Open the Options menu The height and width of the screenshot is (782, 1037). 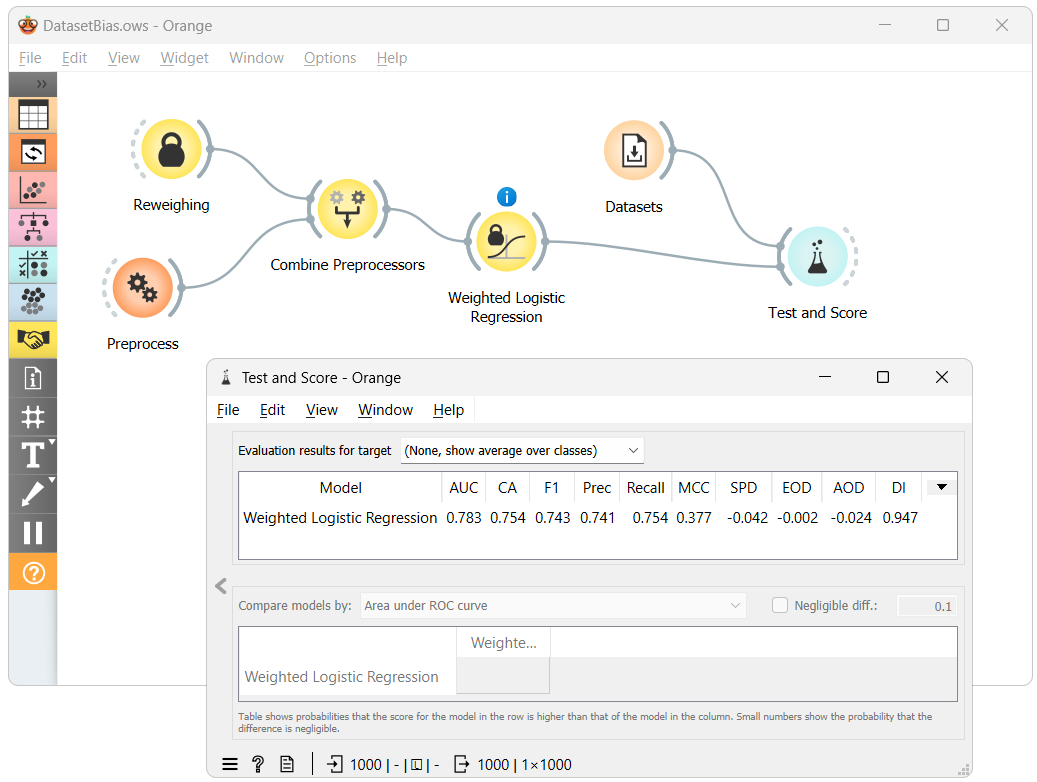click(x=330, y=58)
